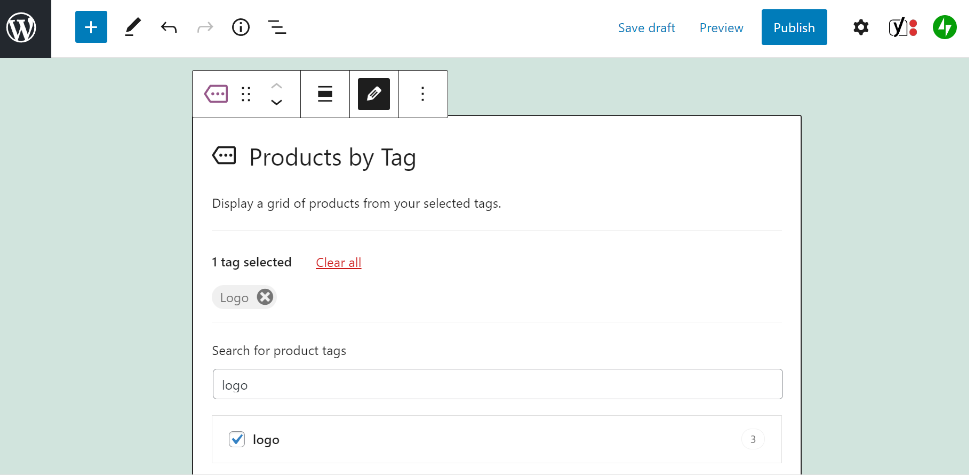Open the list view outline
The width and height of the screenshot is (969, 475).
[277, 28]
